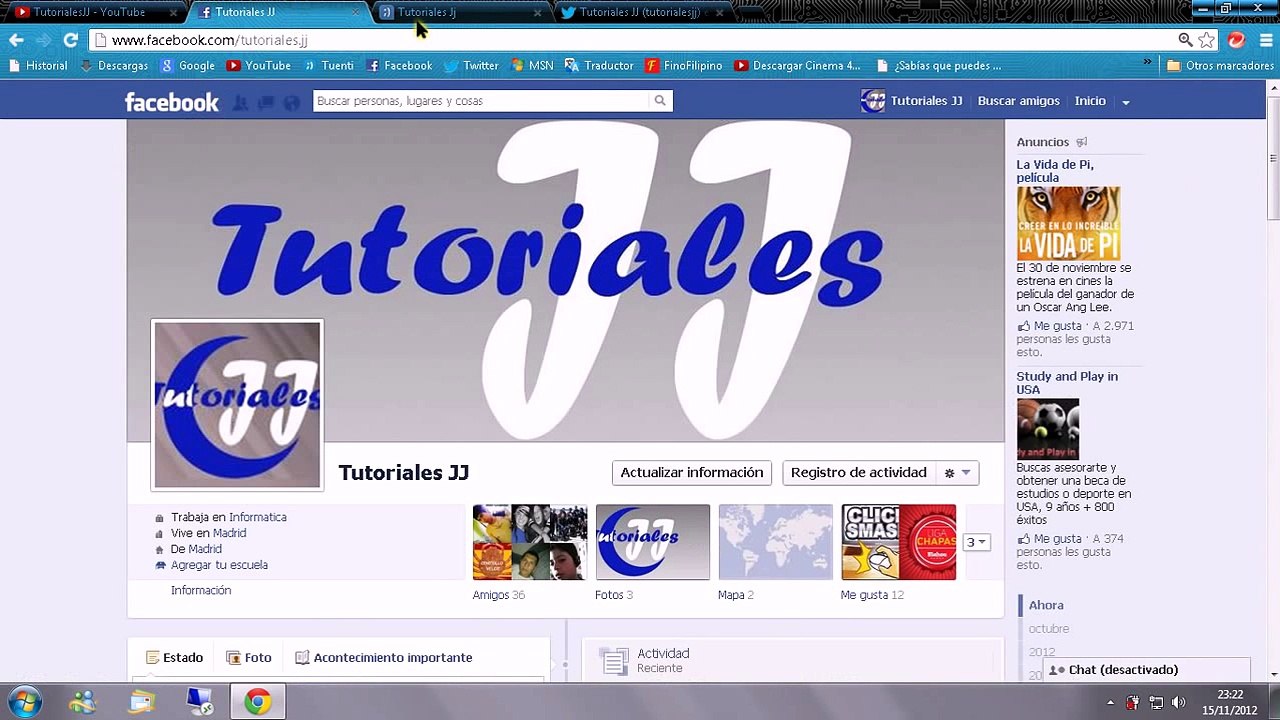The height and width of the screenshot is (720, 1280).
Task: Open the Windows Start menu
Action: pos(25,702)
